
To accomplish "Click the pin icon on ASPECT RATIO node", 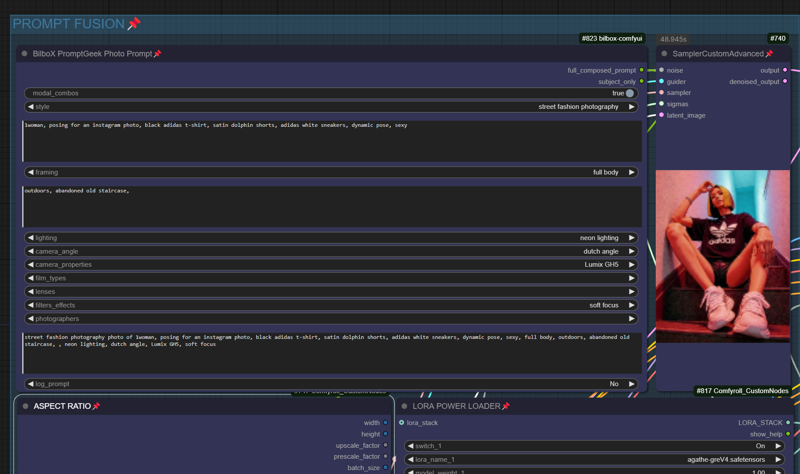I will click(96, 407).
